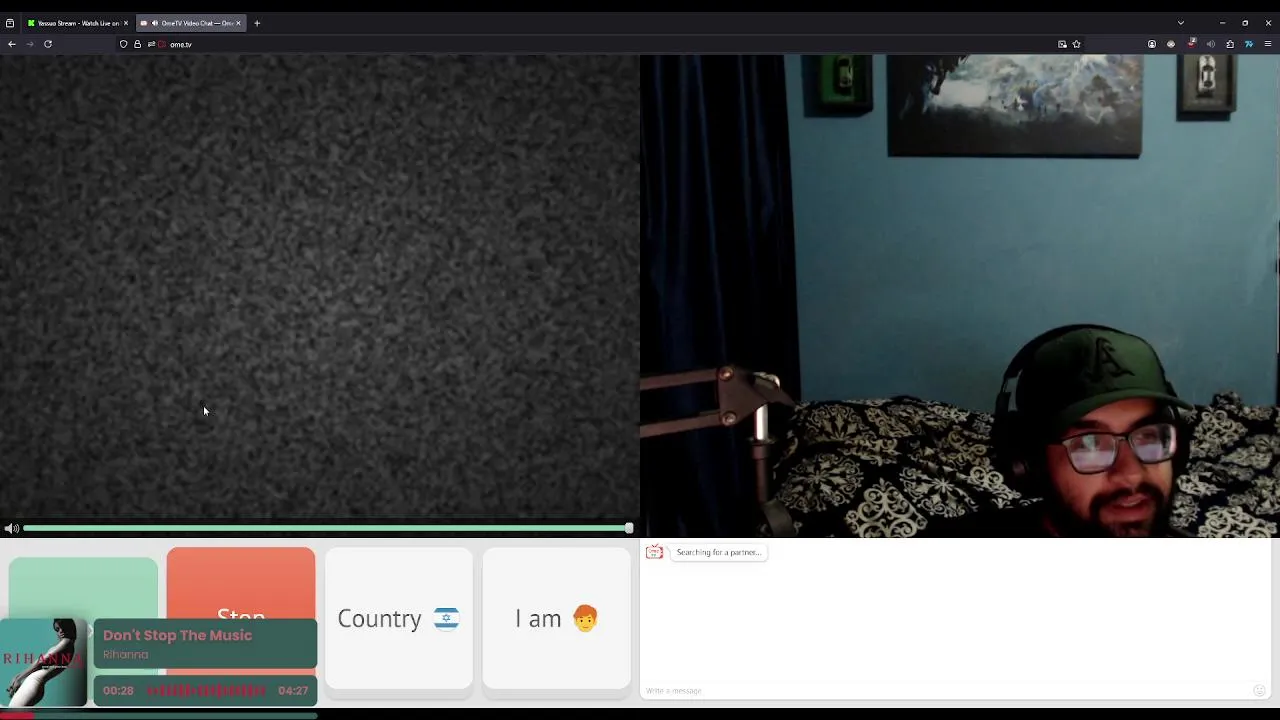Open the Country selector
The width and height of the screenshot is (1280, 720).
[399, 618]
